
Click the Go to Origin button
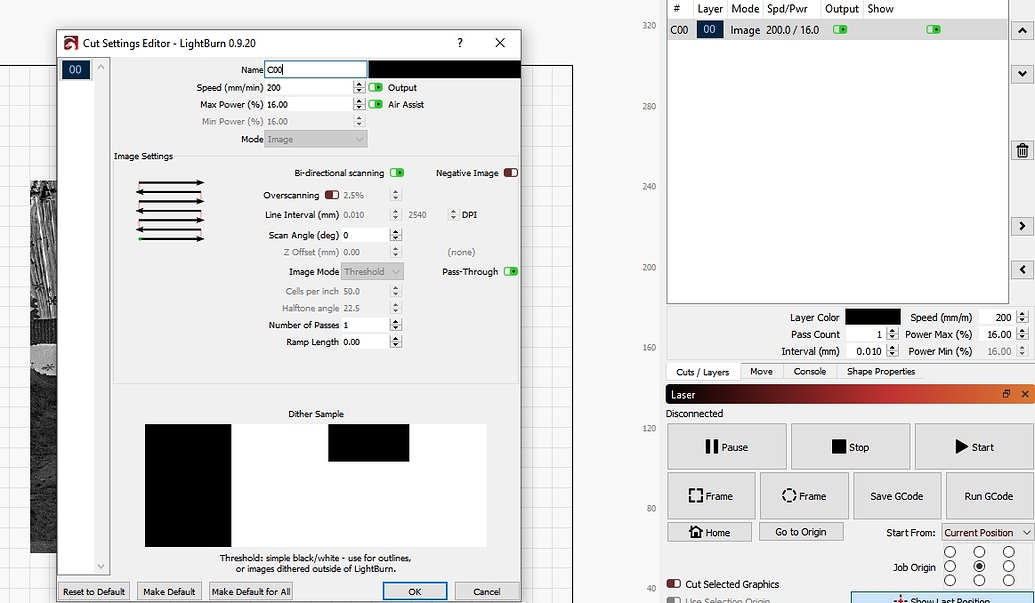[x=801, y=531]
